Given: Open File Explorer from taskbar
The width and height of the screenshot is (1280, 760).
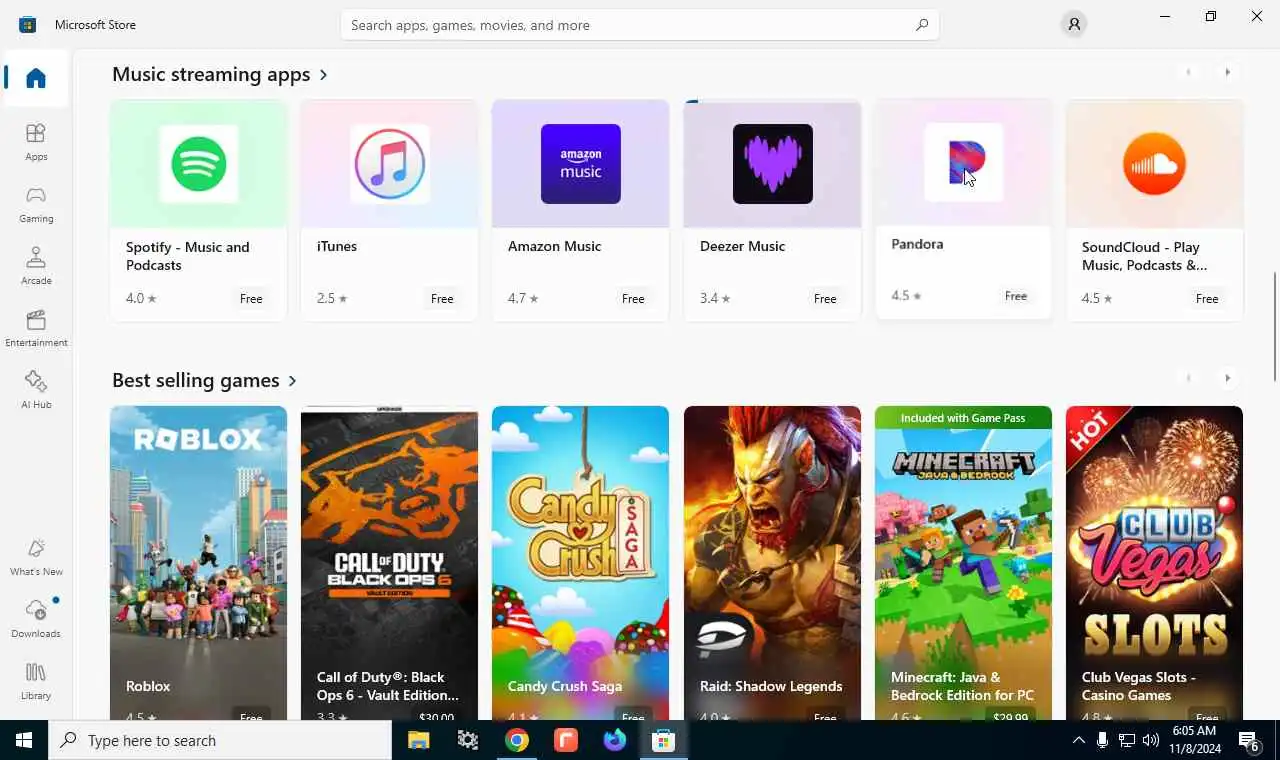Looking at the screenshot, I should tap(418, 740).
